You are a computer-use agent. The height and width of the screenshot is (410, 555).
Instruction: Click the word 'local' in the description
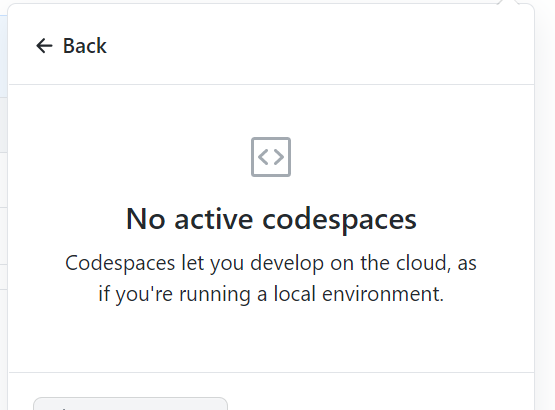[294, 294]
